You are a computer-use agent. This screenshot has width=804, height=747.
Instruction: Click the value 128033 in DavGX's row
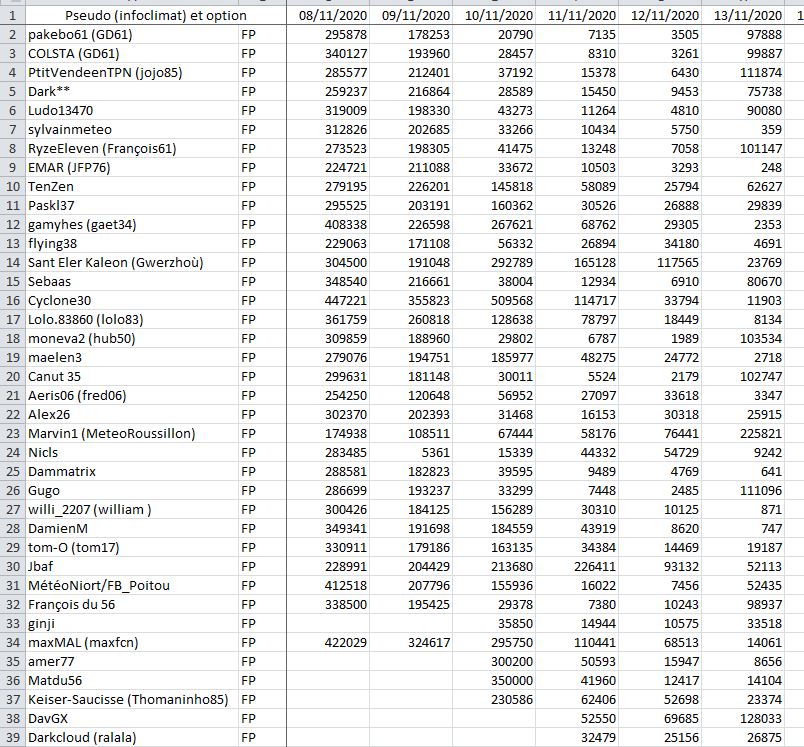[743, 718]
